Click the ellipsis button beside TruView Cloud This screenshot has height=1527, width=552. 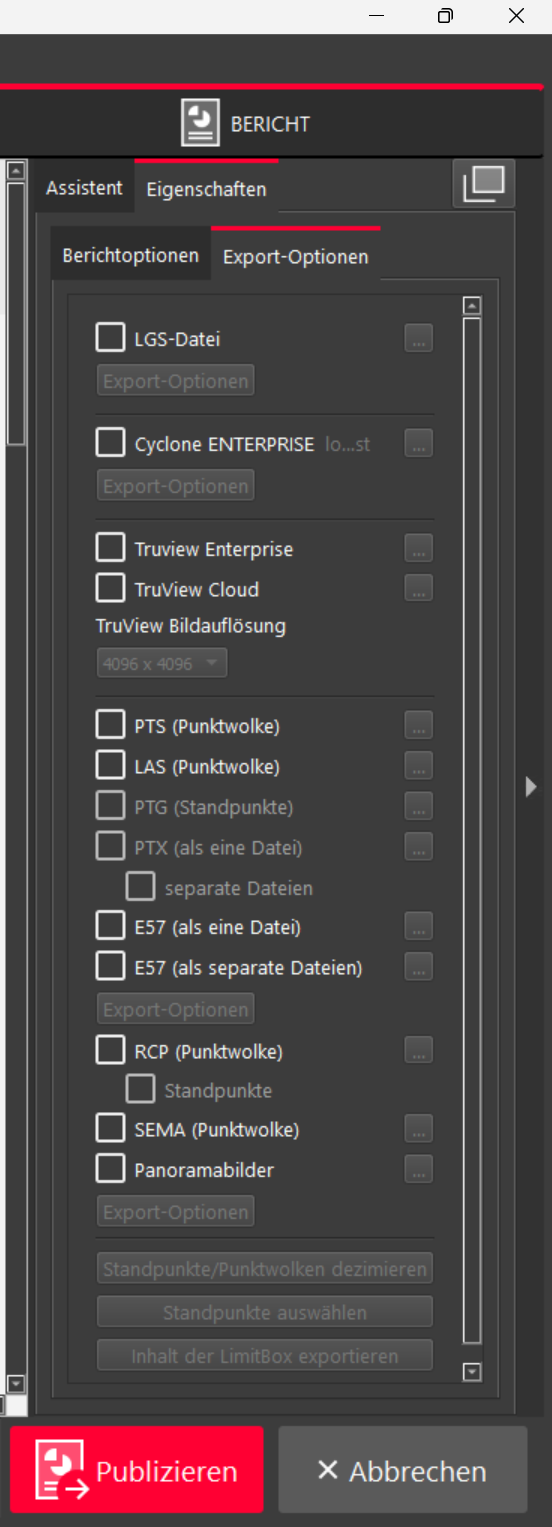(x=419, y=588)
